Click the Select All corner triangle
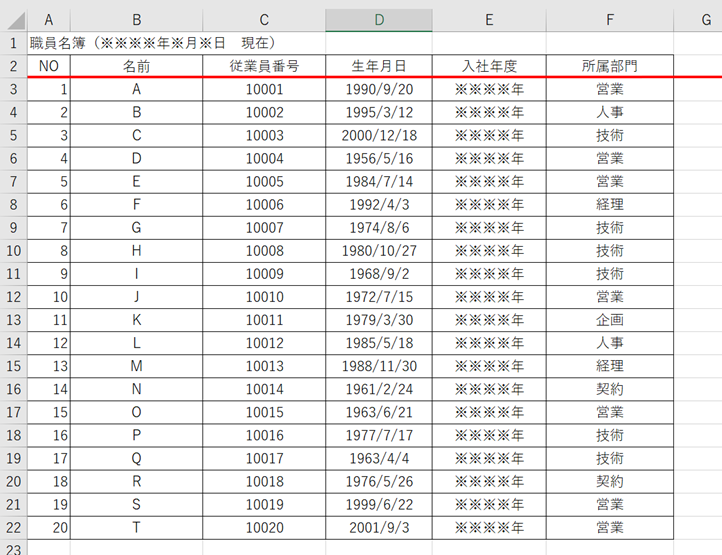This screenshot has width=722, height=555. point(13,20)
